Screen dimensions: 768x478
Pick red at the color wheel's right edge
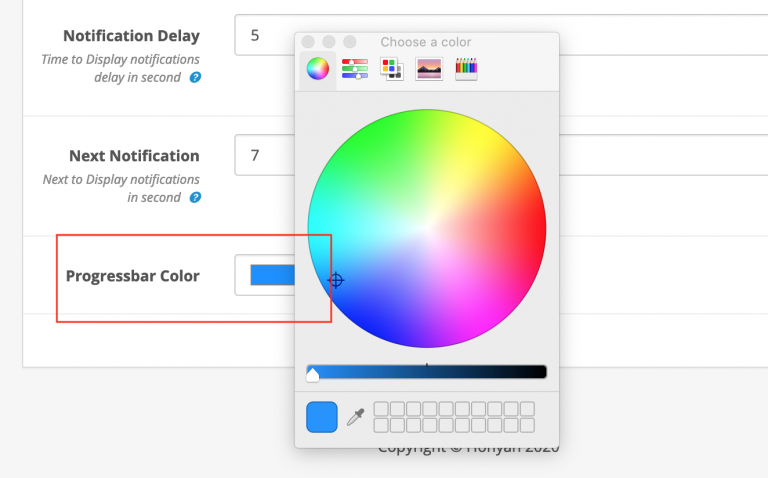pos(540,229)
